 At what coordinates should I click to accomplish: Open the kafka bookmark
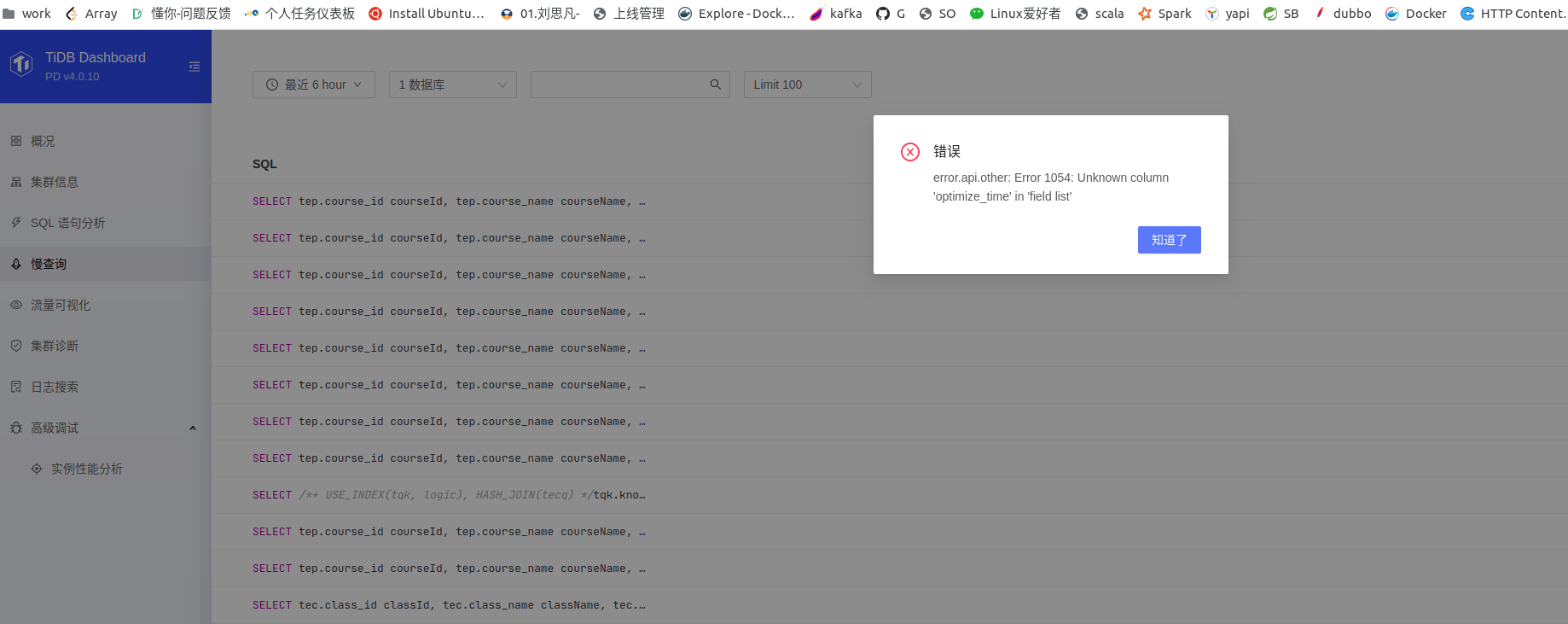point(836,14)
